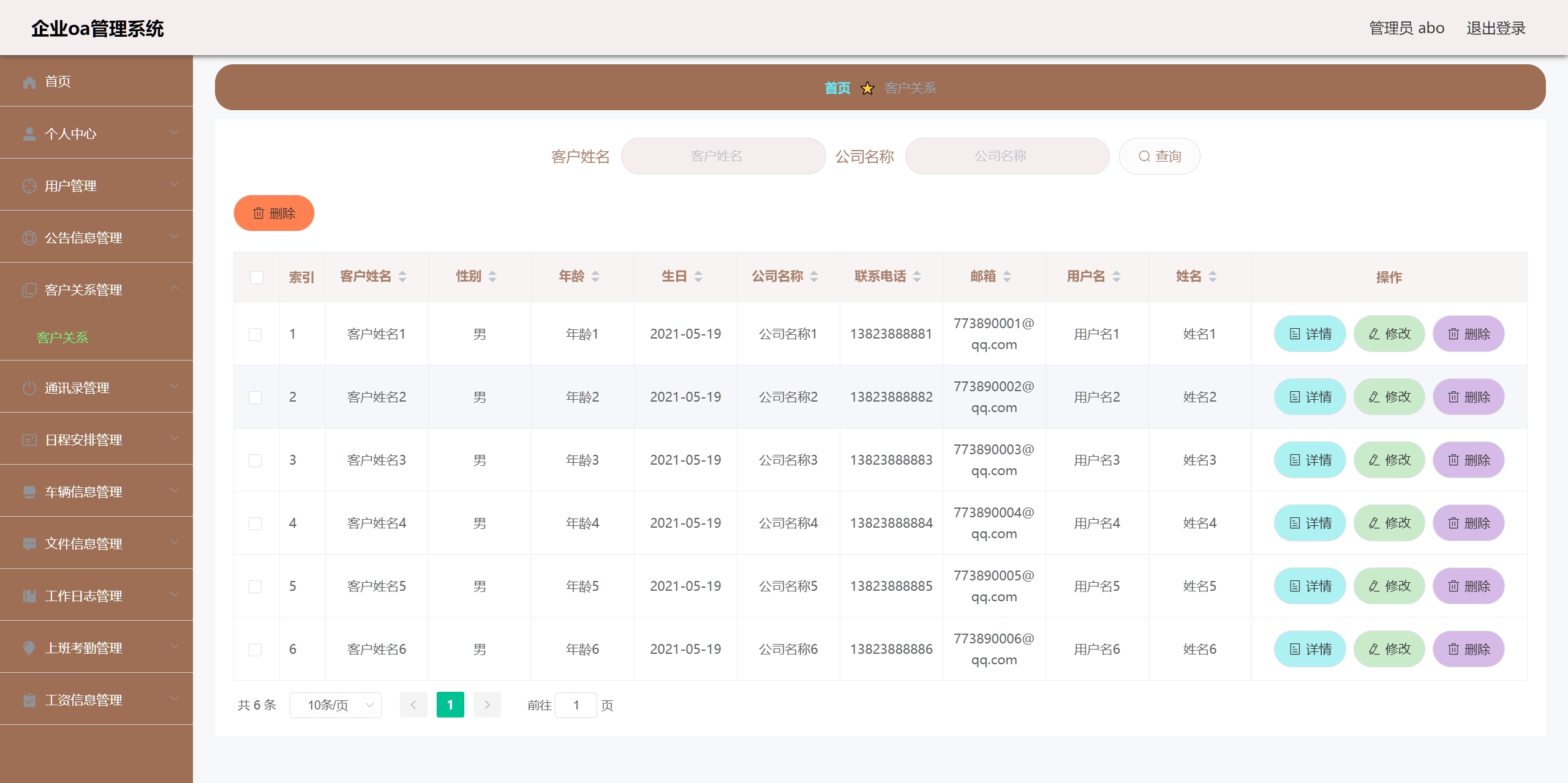Click 详情 for 客户姓名6
This screenshot has height=783, width=1568.
point(1310,649)
